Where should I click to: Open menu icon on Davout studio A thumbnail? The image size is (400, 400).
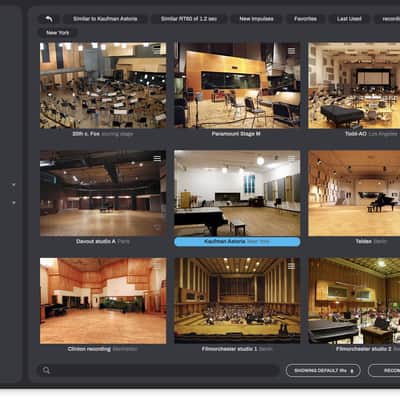coord(157,158)
